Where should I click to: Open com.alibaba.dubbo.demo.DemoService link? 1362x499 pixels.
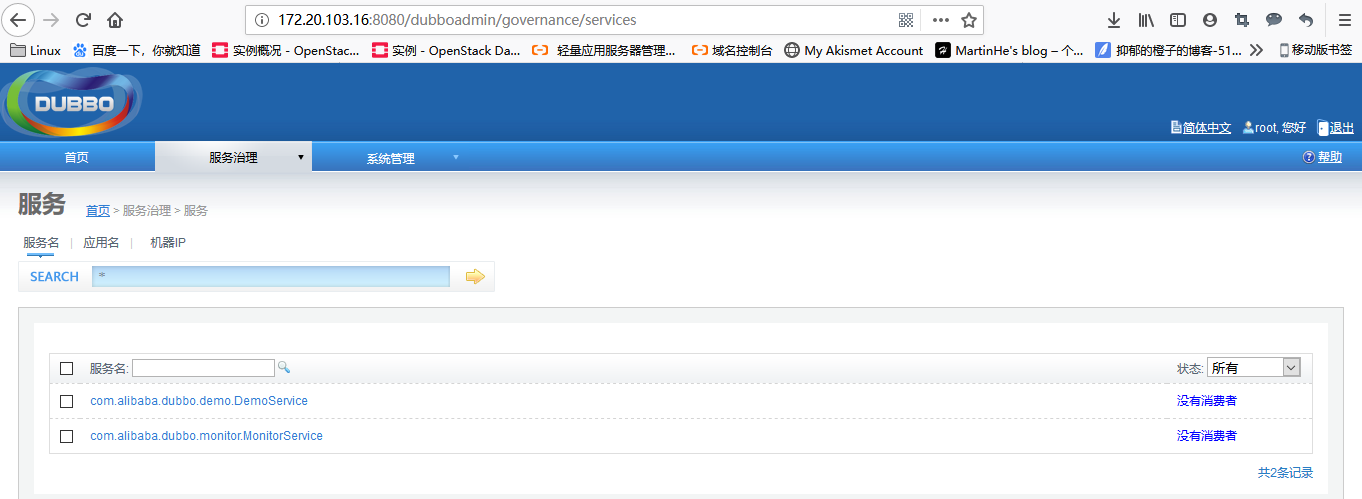coord(199,401)
